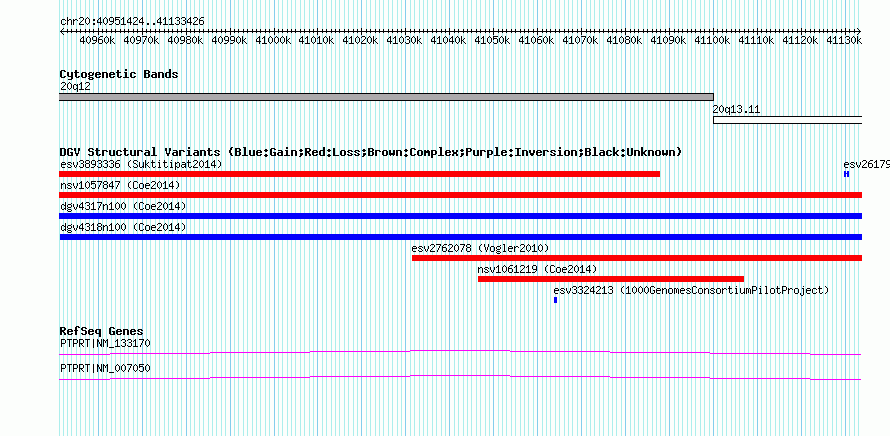Open the esv3893336 (Suktitipat2014) label

141,165
